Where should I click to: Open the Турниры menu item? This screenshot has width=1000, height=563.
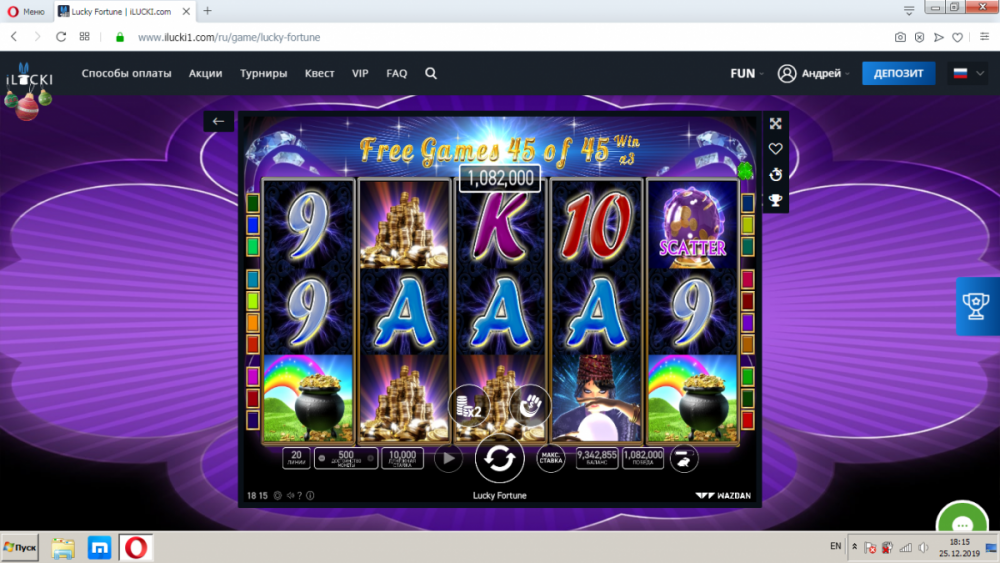(x=263, y=73)
